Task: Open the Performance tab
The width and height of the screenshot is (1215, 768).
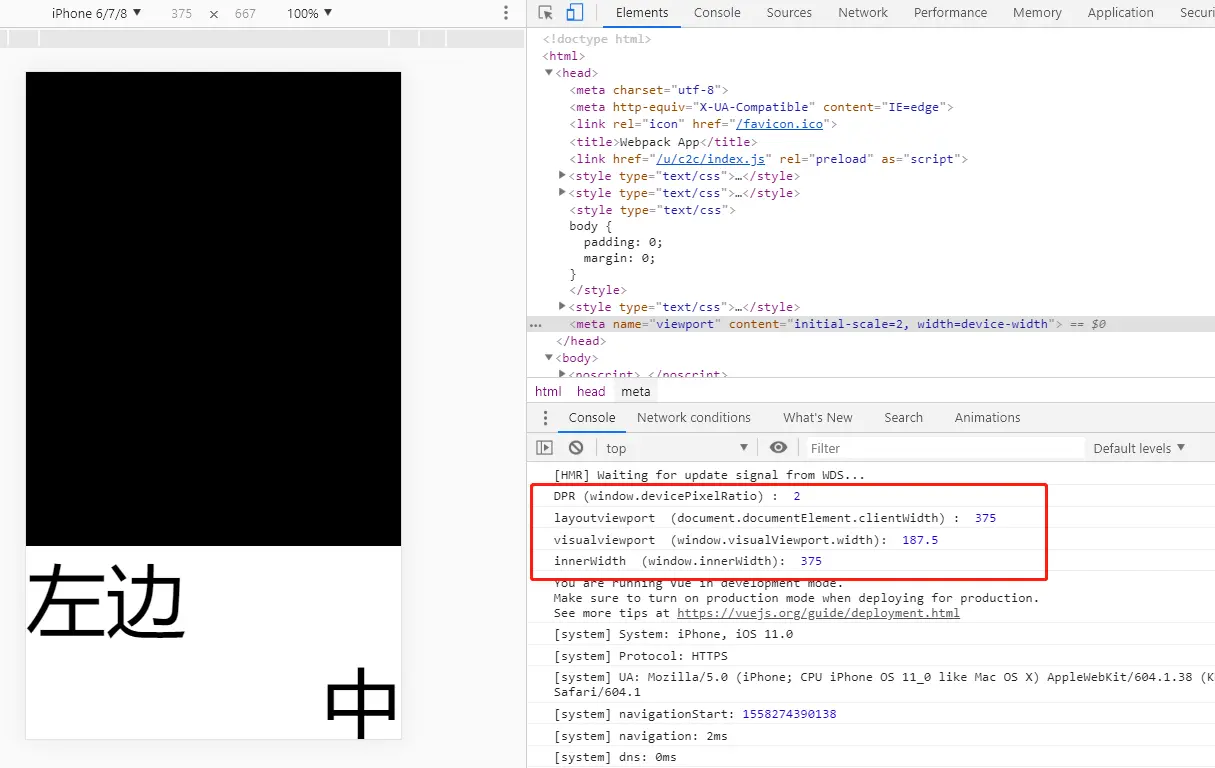Action: tap(950, 13)
